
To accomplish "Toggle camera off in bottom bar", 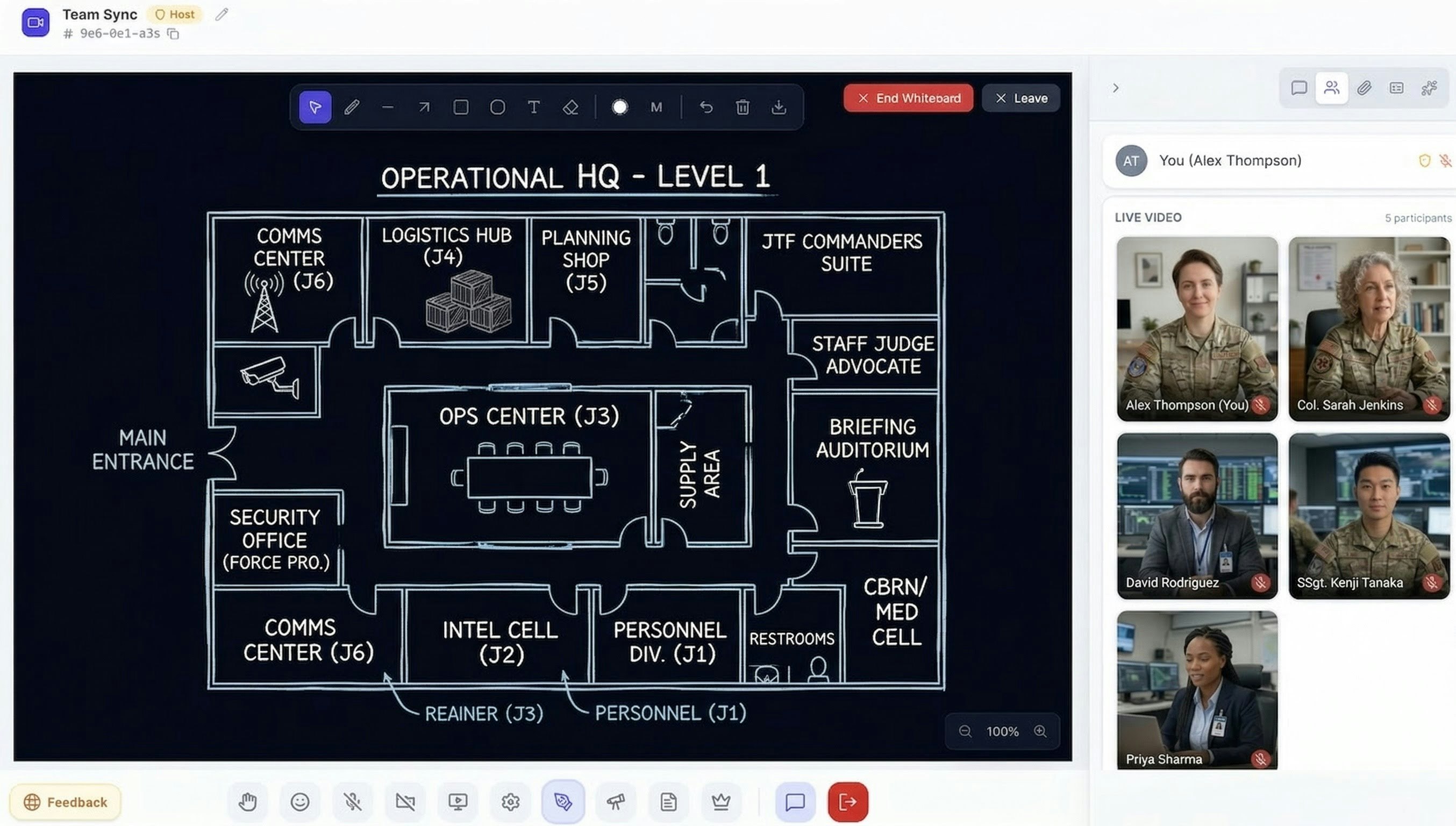I will click(x=405, y=802).
